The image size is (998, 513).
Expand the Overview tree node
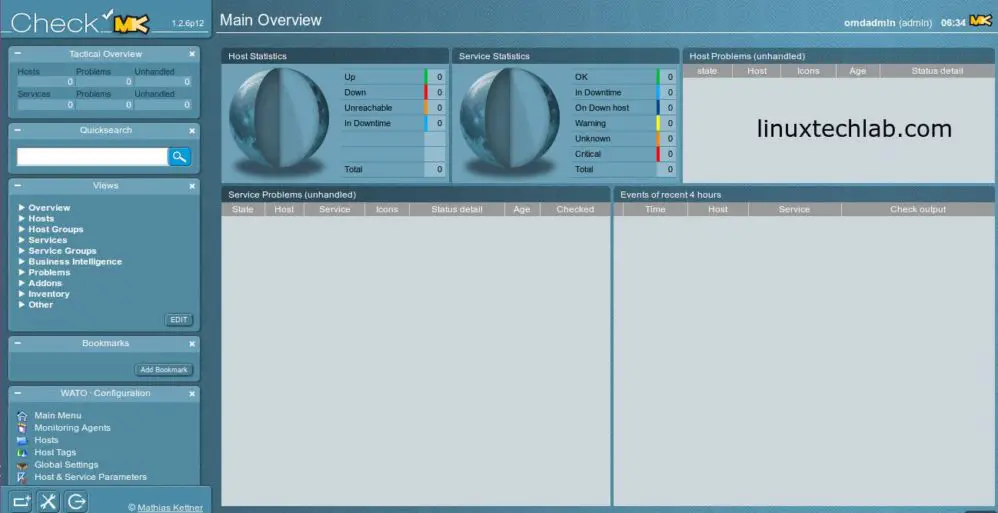point(22,207)
